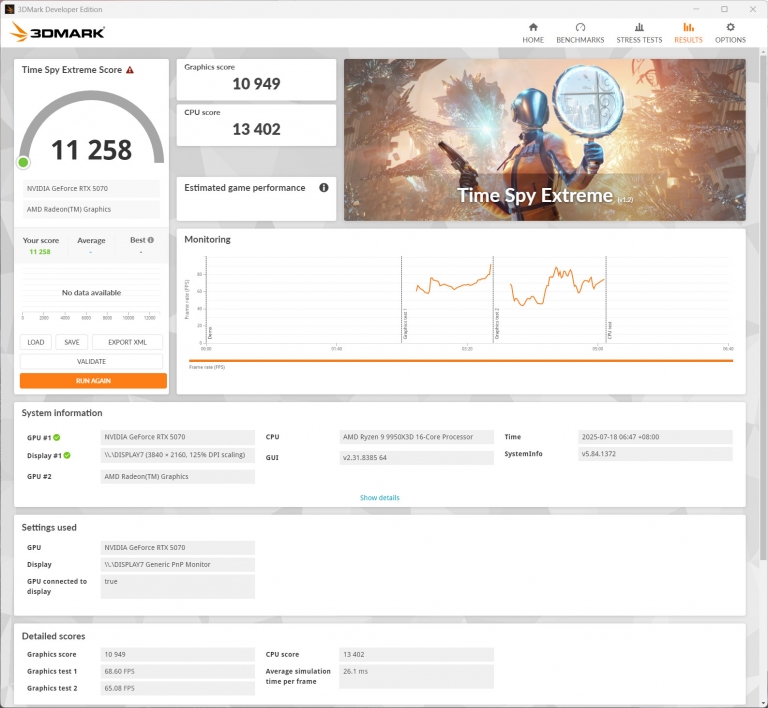The width and height of the screenshot is (768, 708).
Task: Click the Display #1 DISPLAY7 3840 × 2160 field
Action: tap(177, 455)
